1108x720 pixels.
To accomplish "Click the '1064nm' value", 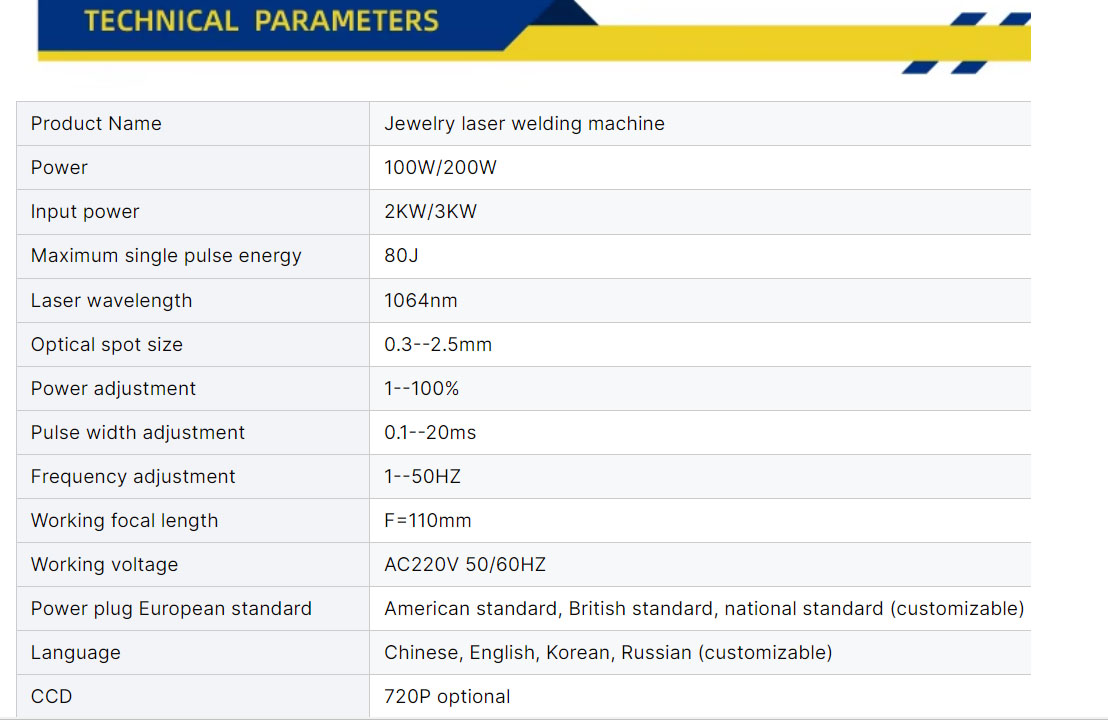I will coord(420,300).
